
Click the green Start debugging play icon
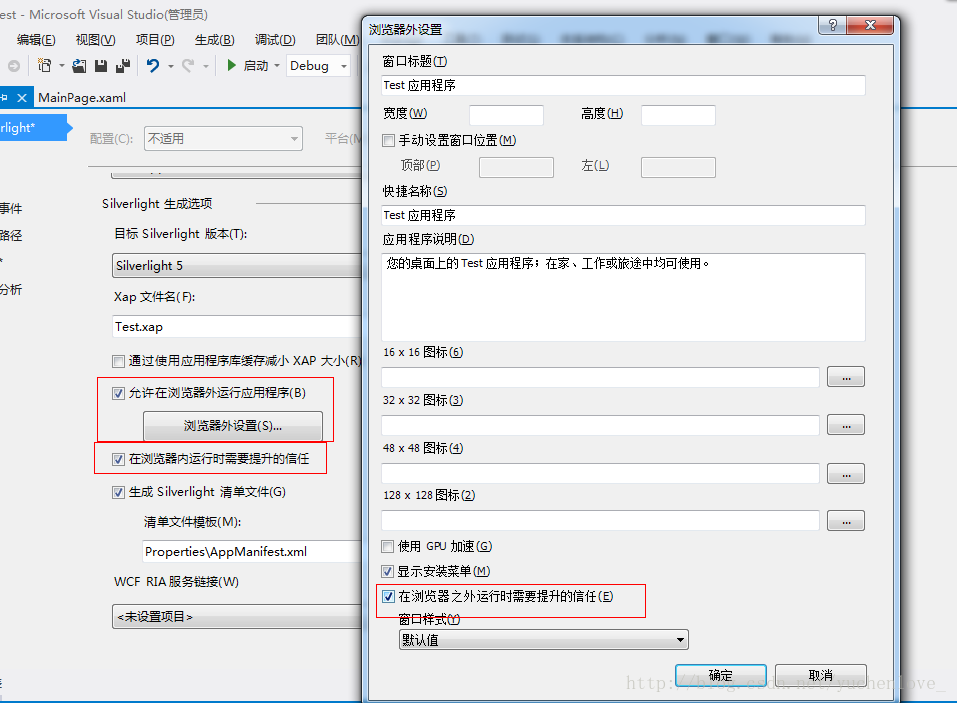[x=231, y=65]
